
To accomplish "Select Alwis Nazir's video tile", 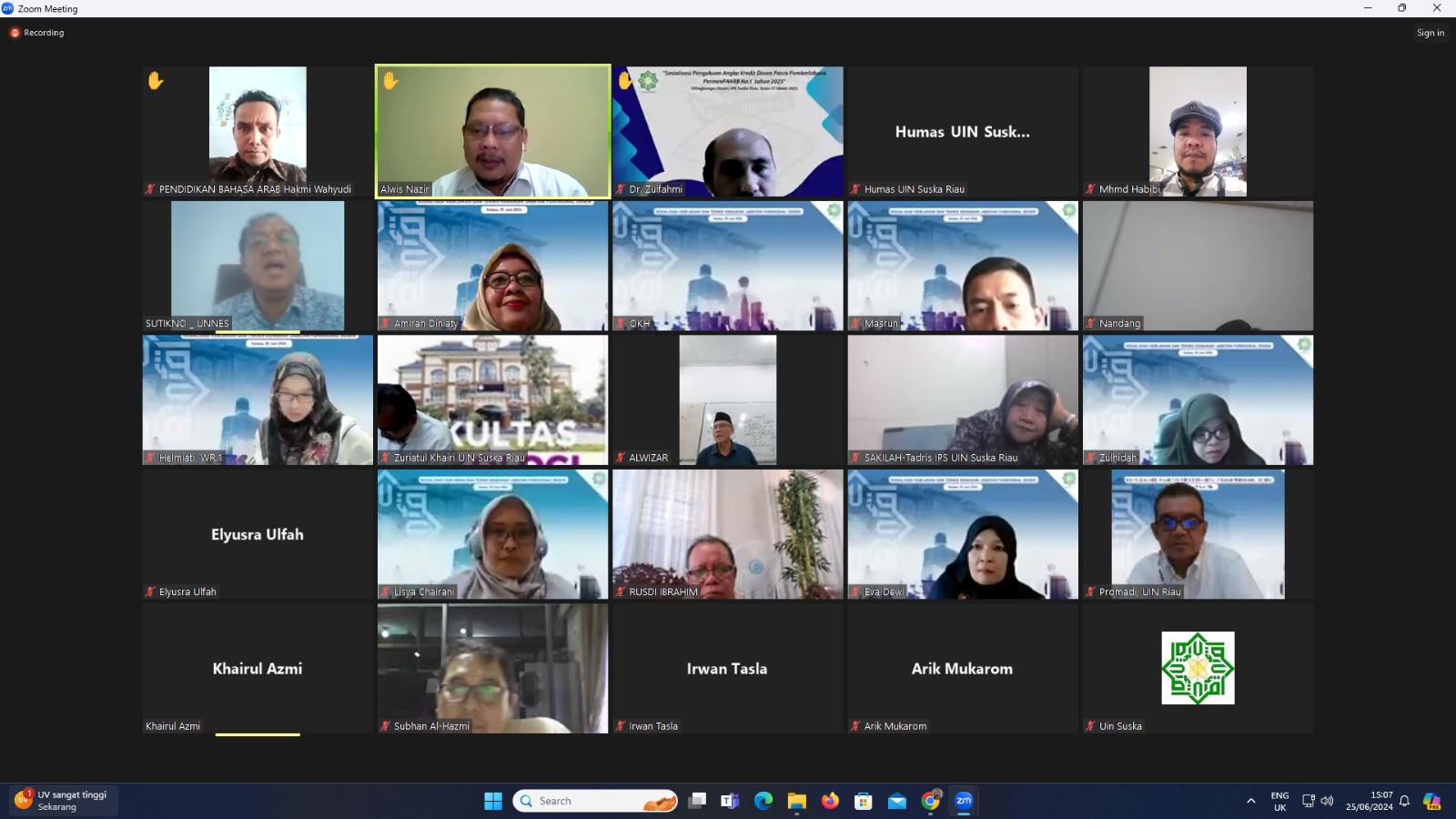I will (492, 131).
